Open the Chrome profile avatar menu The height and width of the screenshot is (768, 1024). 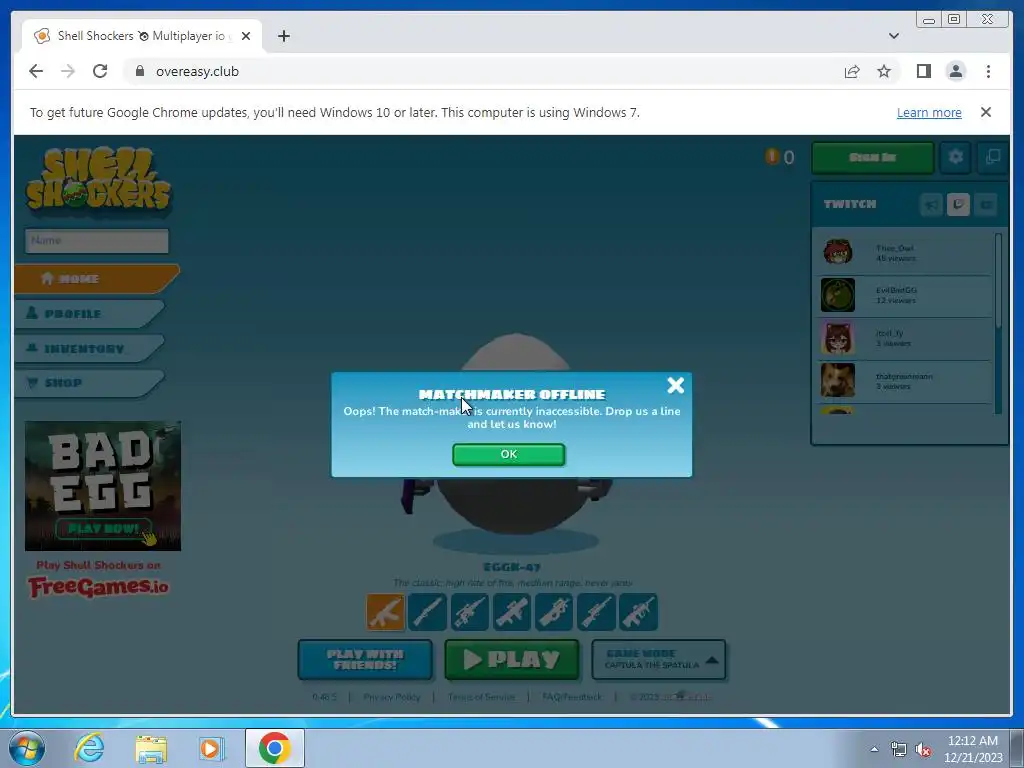[x=955, y=71]
